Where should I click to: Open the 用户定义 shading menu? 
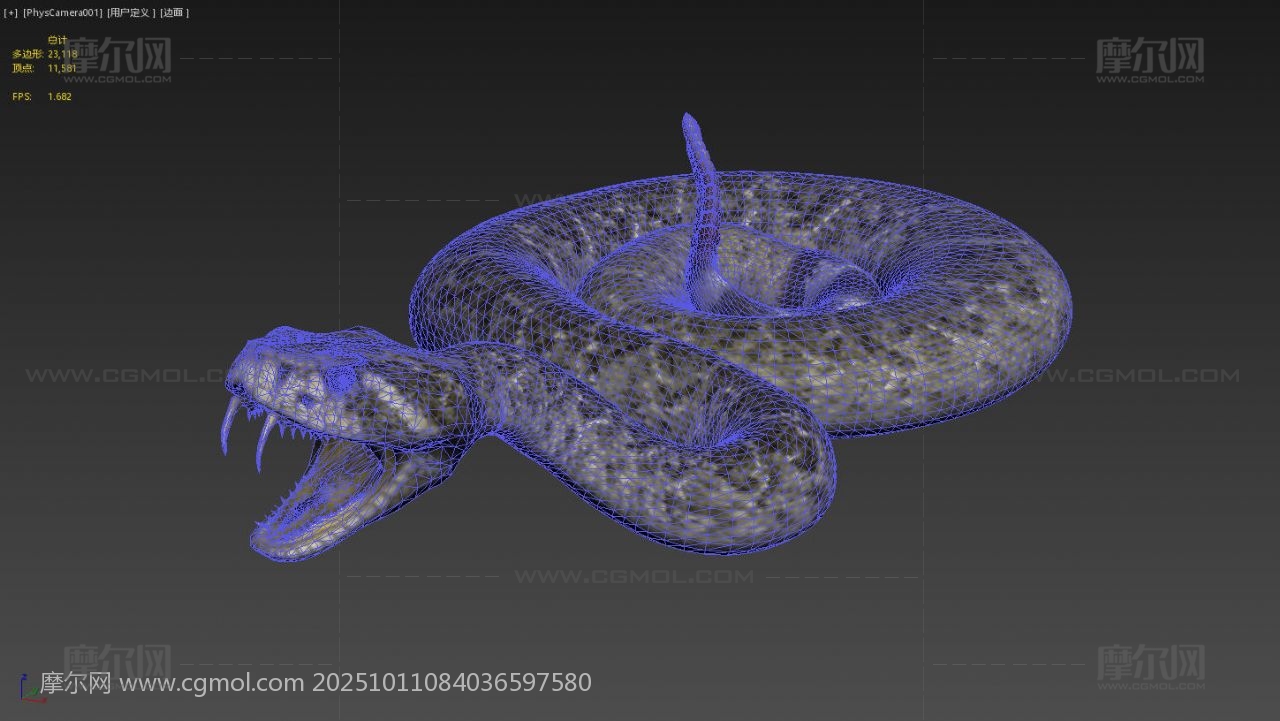[130, 13]
